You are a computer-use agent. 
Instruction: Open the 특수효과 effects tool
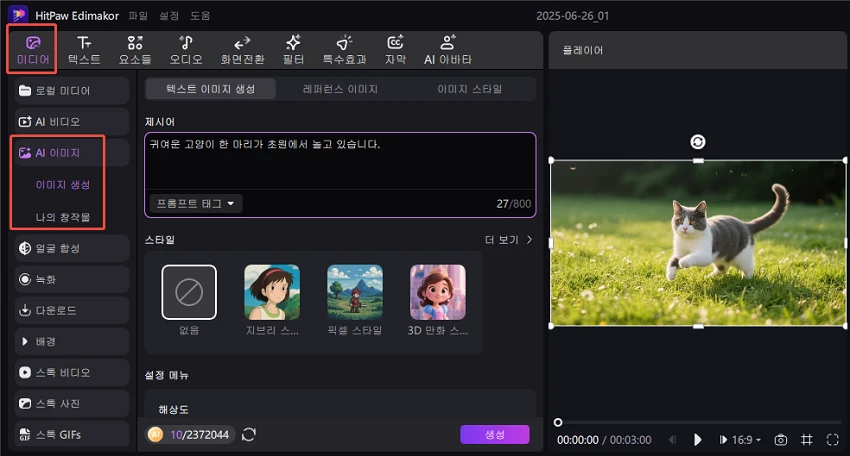tap(344, 50)
